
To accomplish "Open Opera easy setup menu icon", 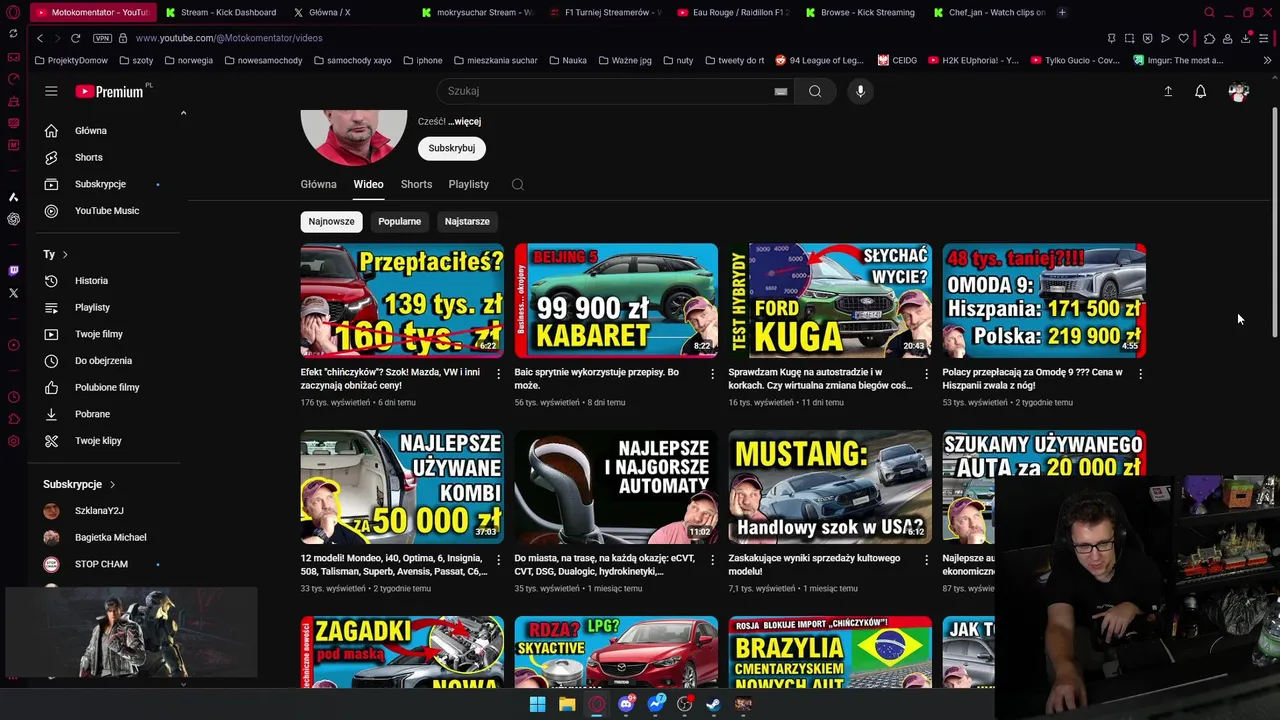I will click(1265, 38).
